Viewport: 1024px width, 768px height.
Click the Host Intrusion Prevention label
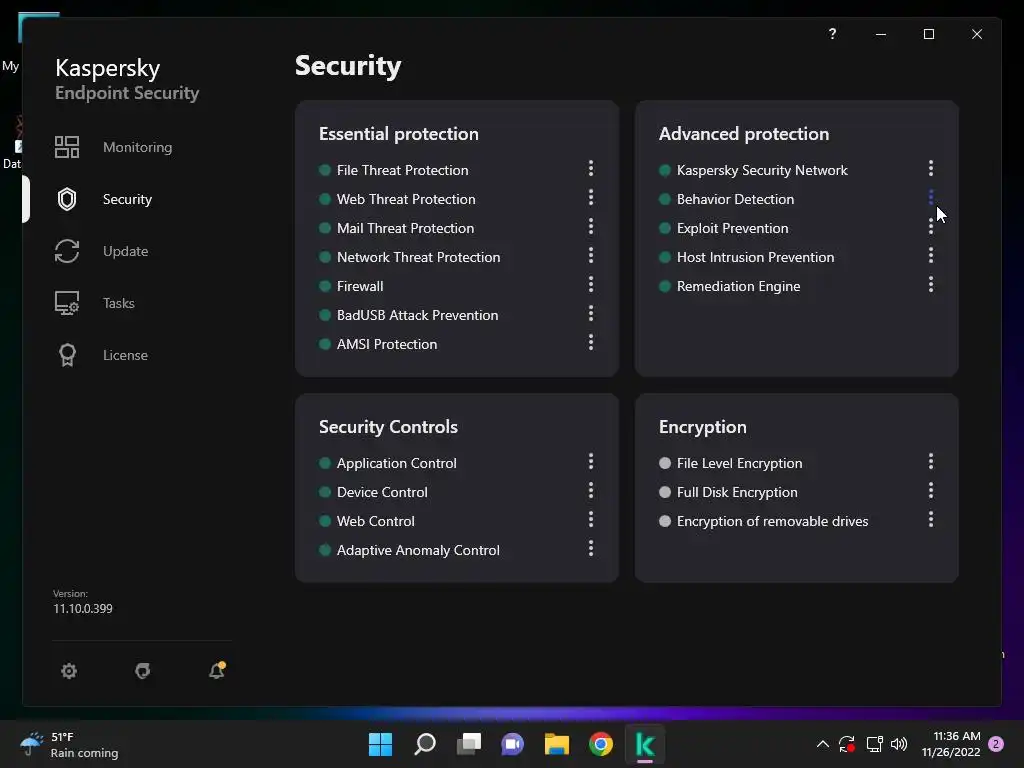(756, 257)
